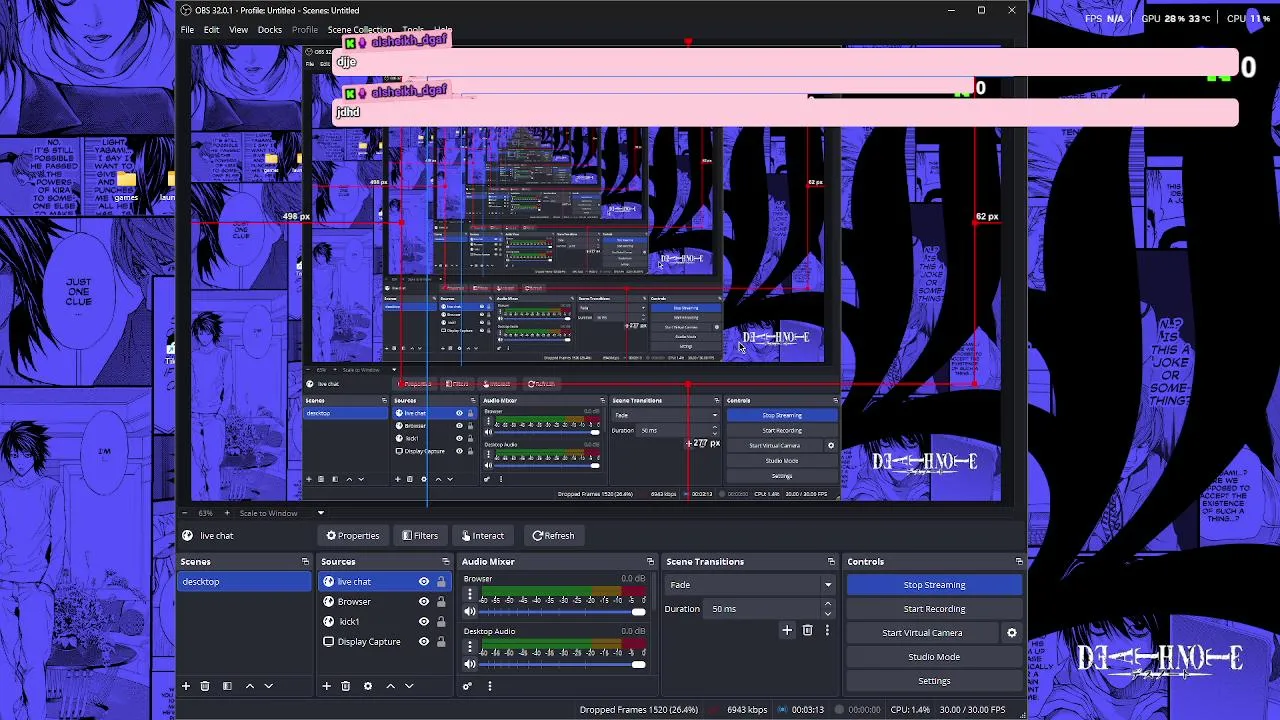Float the Audio Mixer dock
Viewport: 1280px width, 720px height.
(x=650, y=562)
